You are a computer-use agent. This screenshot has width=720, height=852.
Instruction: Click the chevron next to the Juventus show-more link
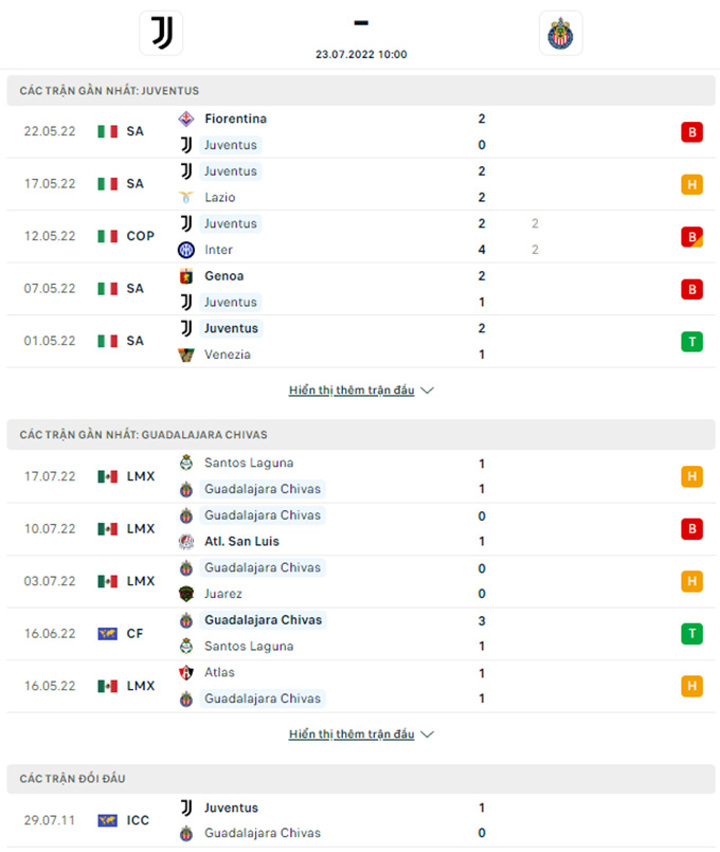pos(427,391)
